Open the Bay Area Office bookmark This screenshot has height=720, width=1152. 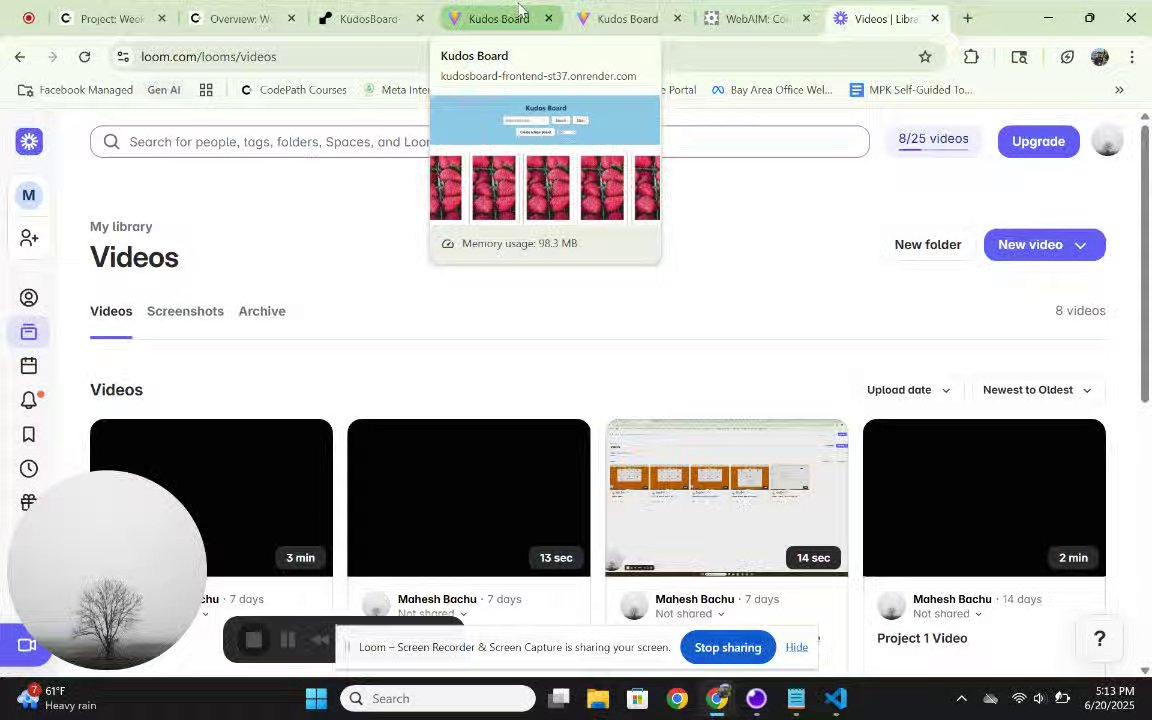[x=771, y=90]
